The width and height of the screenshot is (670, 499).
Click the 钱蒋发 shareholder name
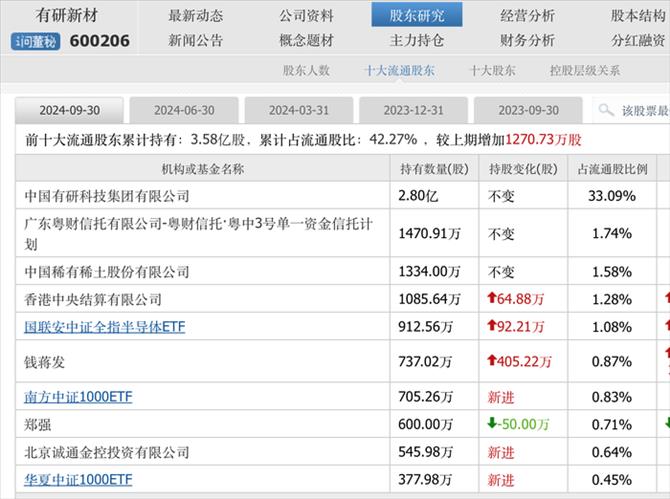tap(44, 362)
